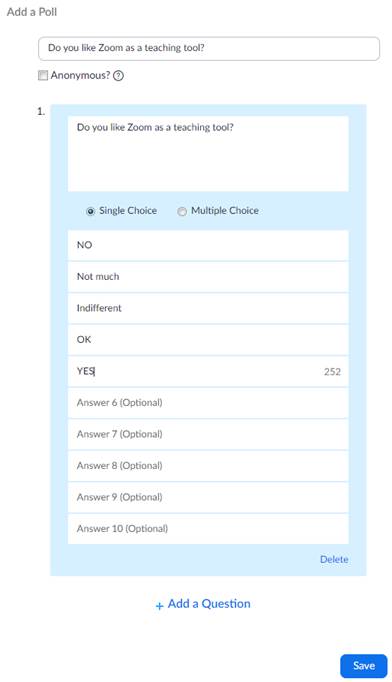Viewport: 392px width, 682px height.
Task: Click the Answer 9 (Optional) field
Action: [208, 498]
